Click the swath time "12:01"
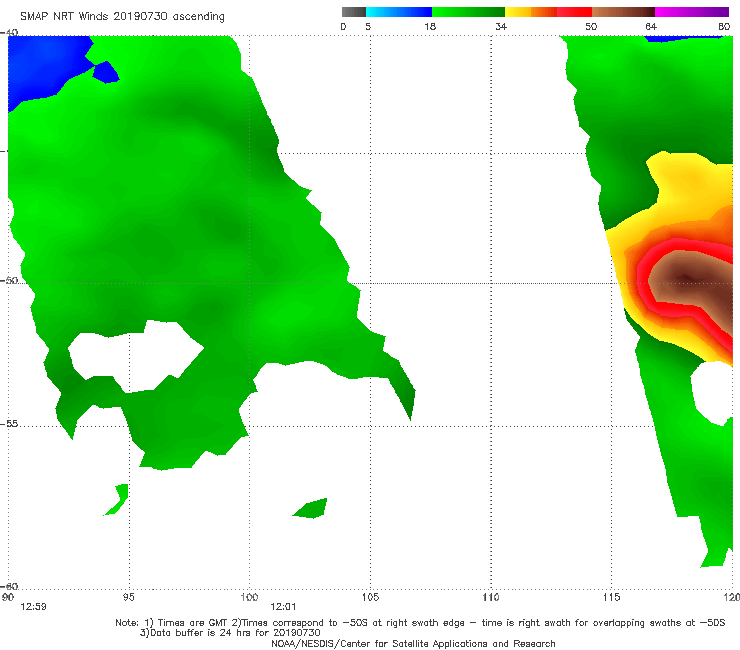740x650 pixels. click(283, 607)
